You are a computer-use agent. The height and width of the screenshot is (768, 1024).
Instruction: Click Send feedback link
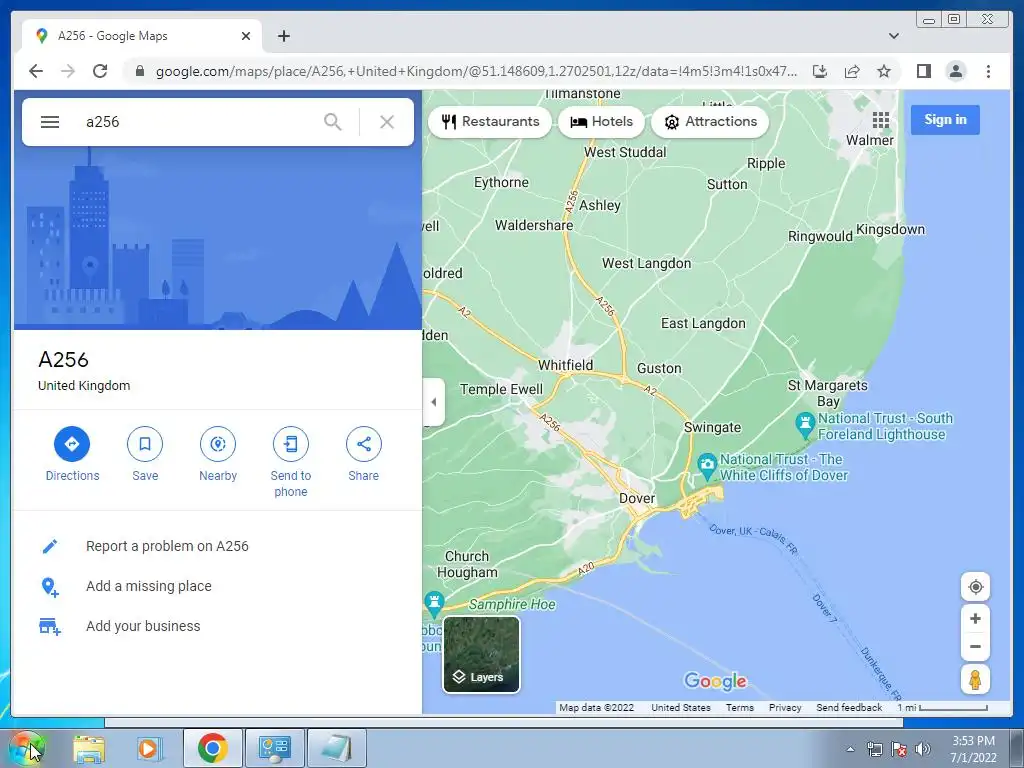[848, 707]
